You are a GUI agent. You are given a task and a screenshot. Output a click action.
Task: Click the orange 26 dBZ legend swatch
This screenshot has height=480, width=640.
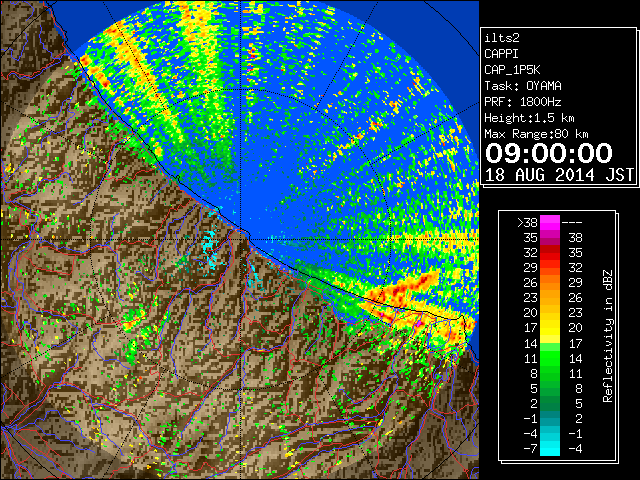550,282
